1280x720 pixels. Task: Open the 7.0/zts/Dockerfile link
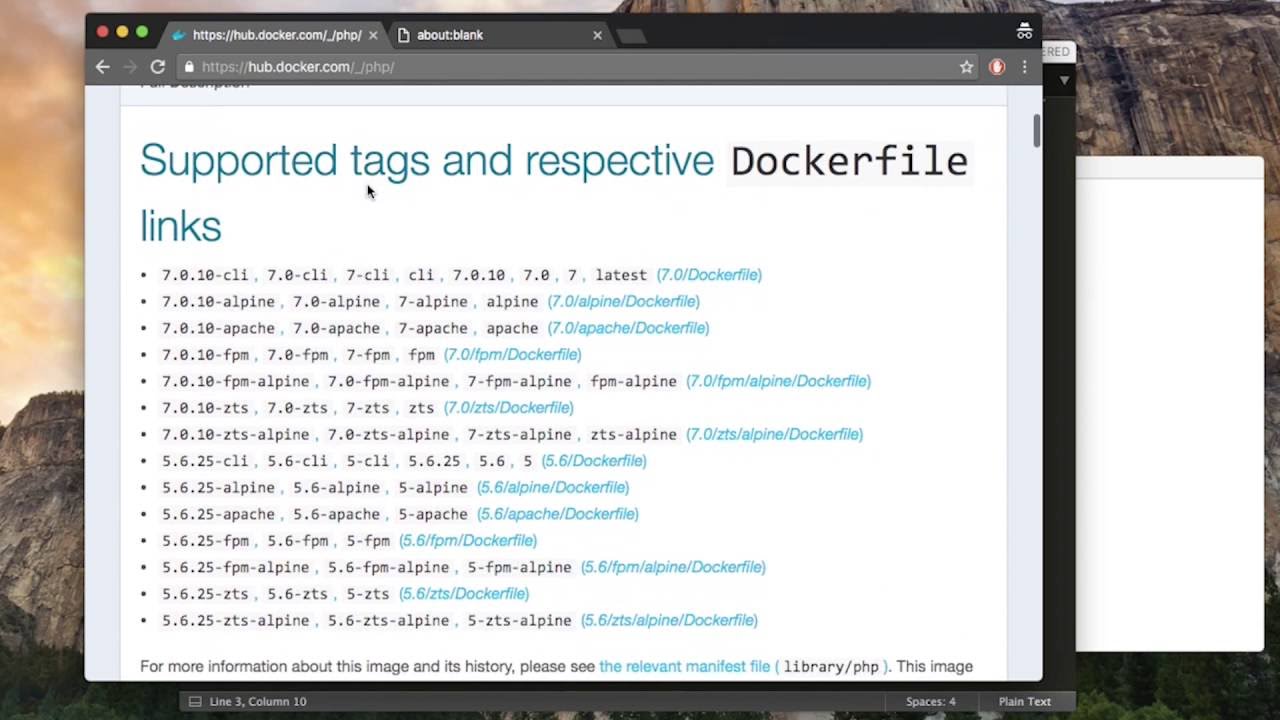[508, 407]
